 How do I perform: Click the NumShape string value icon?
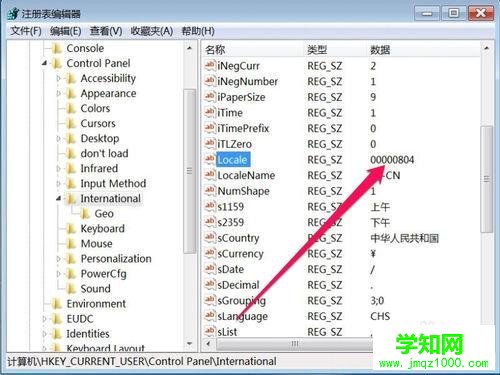tap(209, 191)
